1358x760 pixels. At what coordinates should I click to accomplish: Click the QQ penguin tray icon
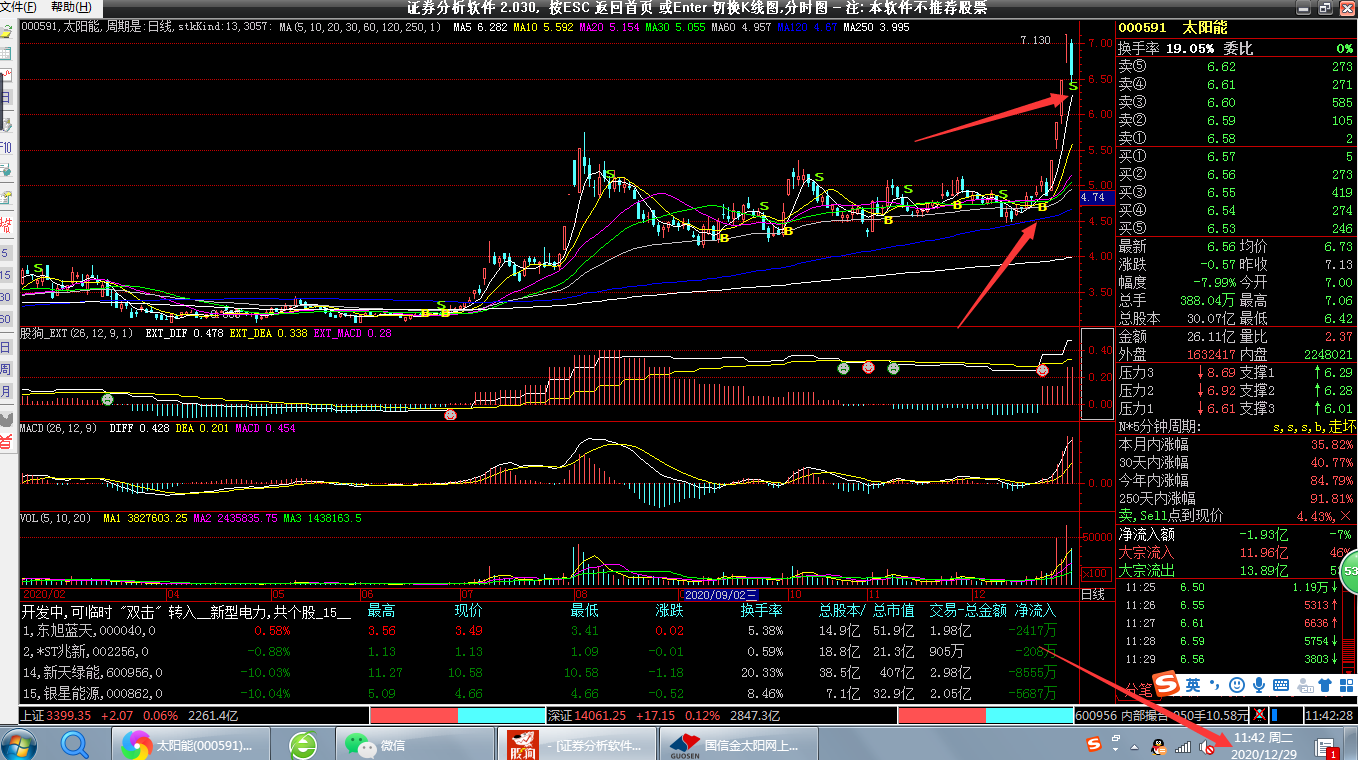point(1158,745)
